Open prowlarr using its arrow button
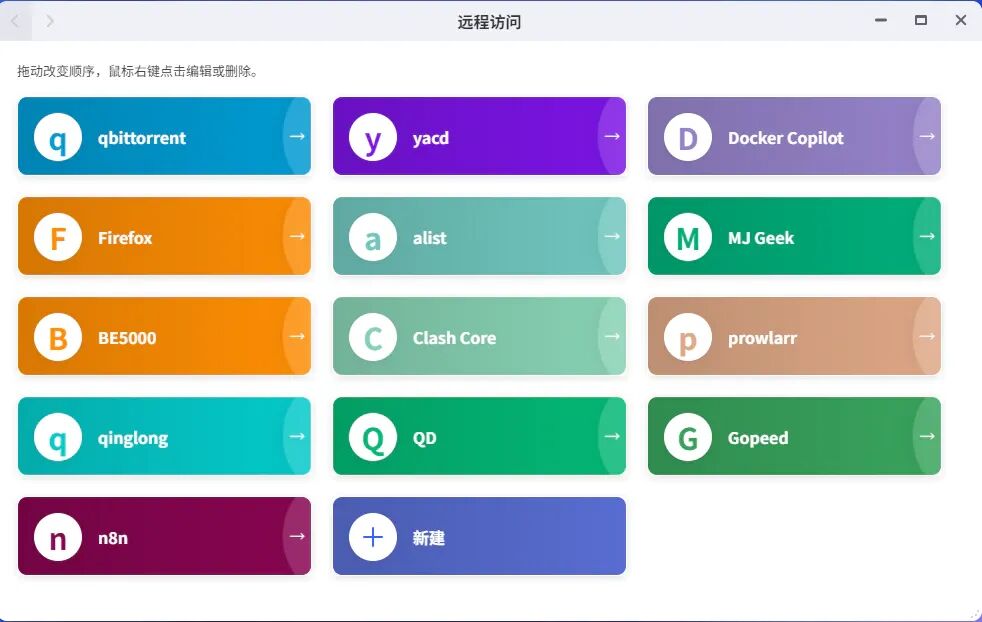This screenshot has width=982, height=622. click(x=927, y=336)
